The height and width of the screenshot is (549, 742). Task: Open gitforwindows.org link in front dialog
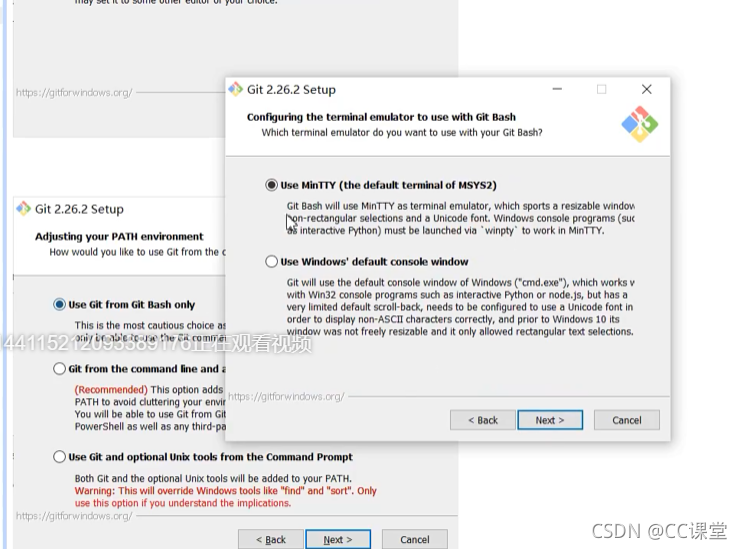pyautogui.click(x=286, y=397)
